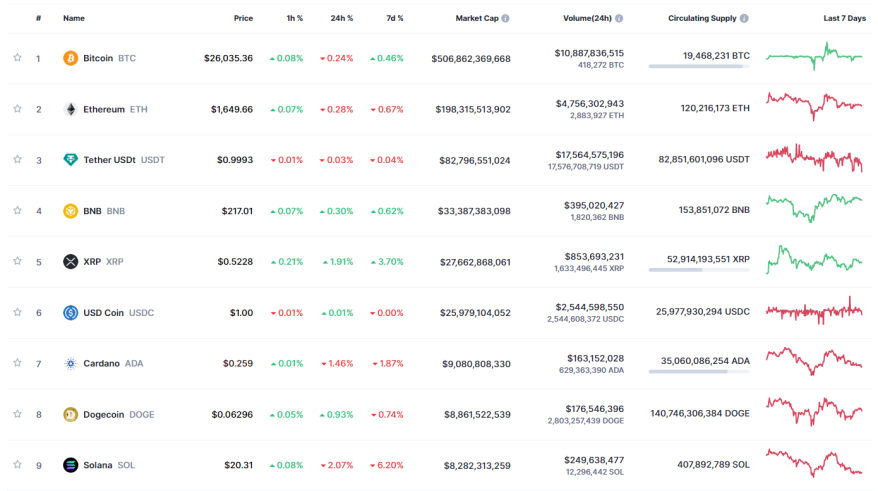
Task: Sort the table by Price column
Action: click(243, 18)
